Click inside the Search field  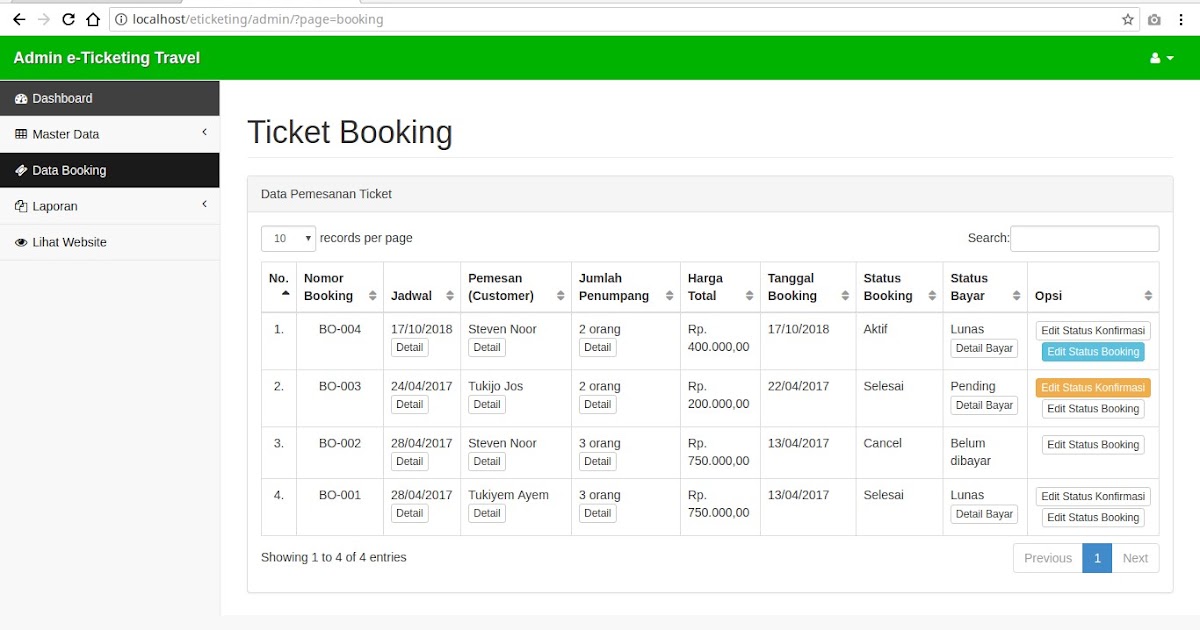coord(1085,238)
